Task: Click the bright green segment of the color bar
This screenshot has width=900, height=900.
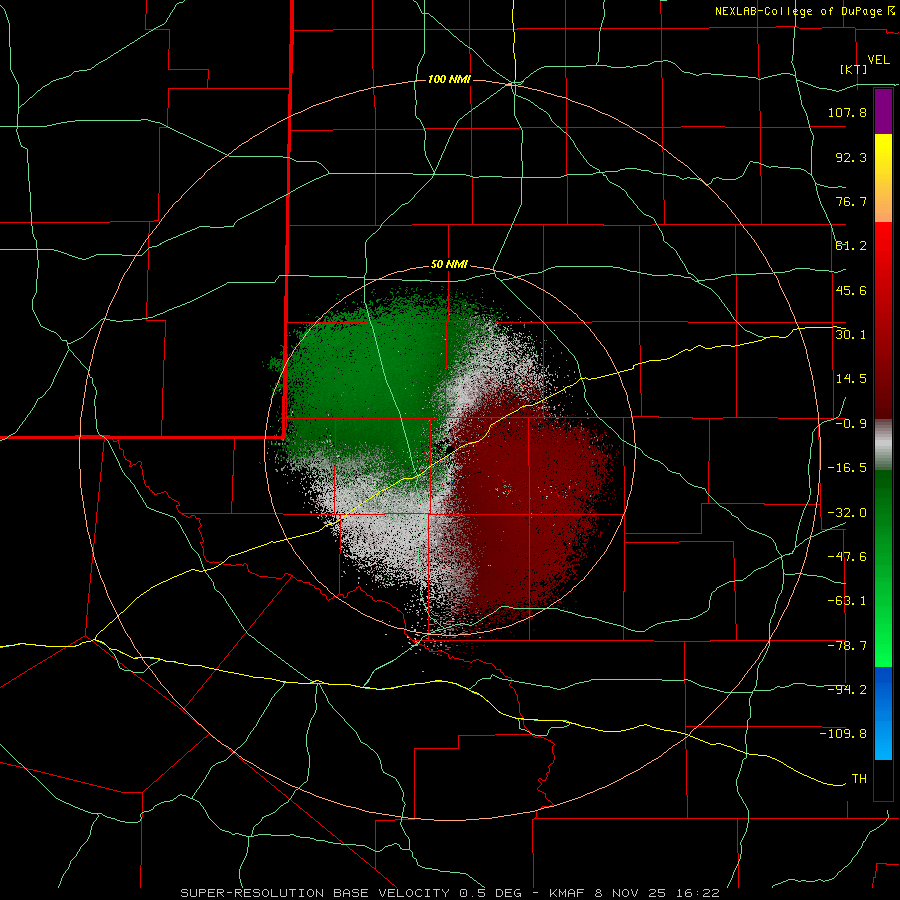Action: click(x=883, y=568)
